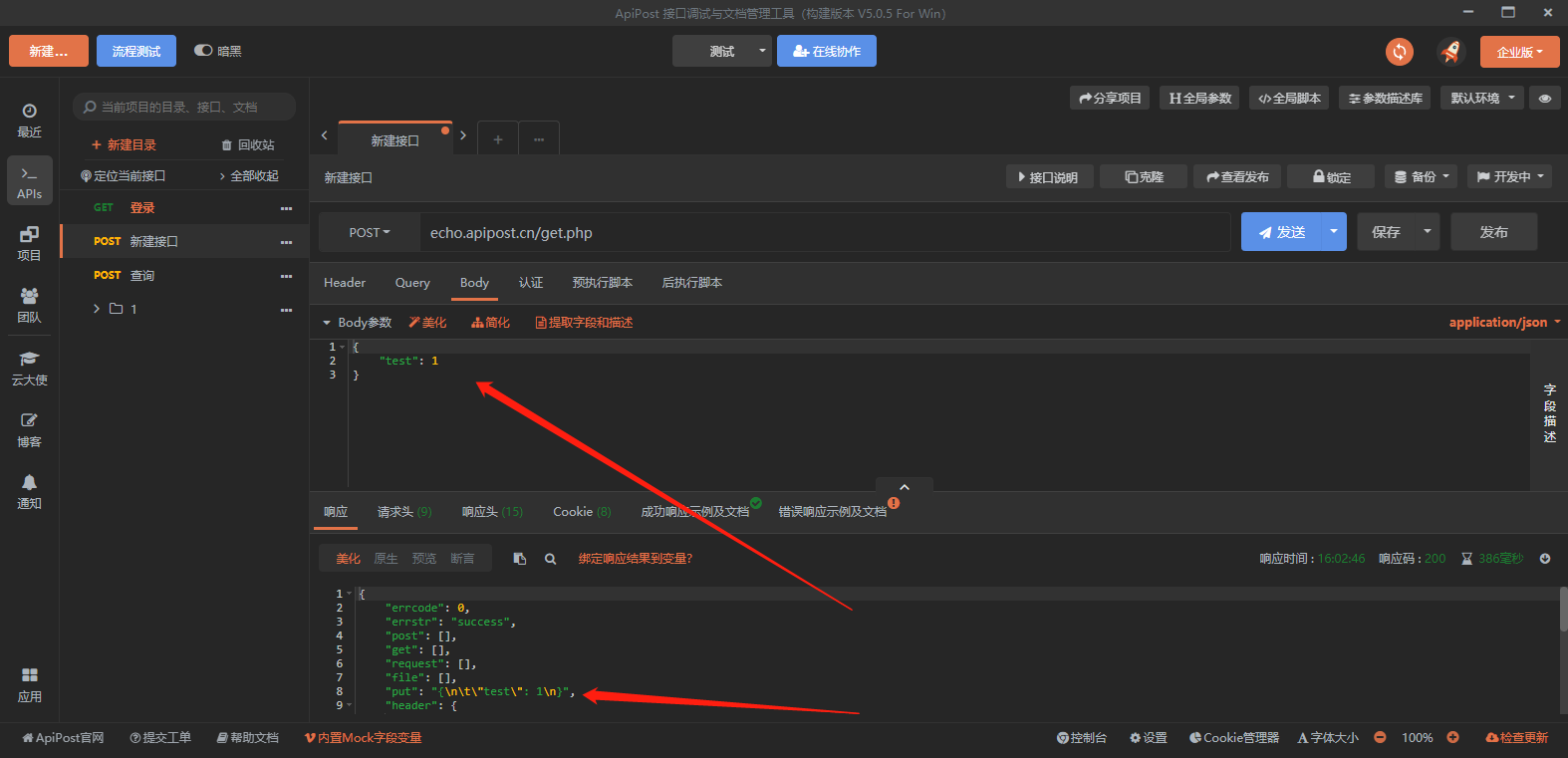The width and height of the screenshot is (1568, 758).
Task: Collapse the Body参数 section
Action: coord(326,323)
